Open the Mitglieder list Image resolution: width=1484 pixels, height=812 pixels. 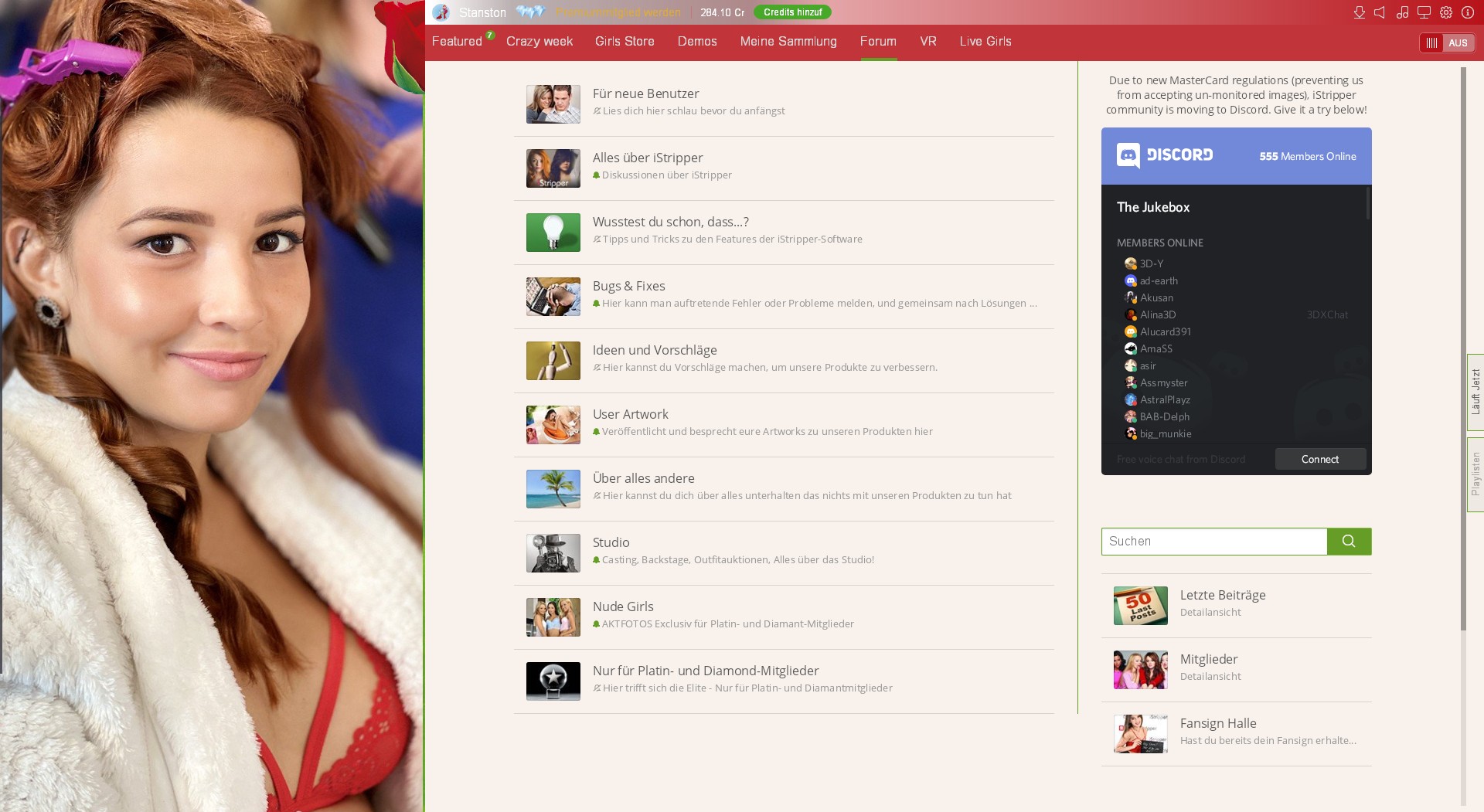point(1237,670)
